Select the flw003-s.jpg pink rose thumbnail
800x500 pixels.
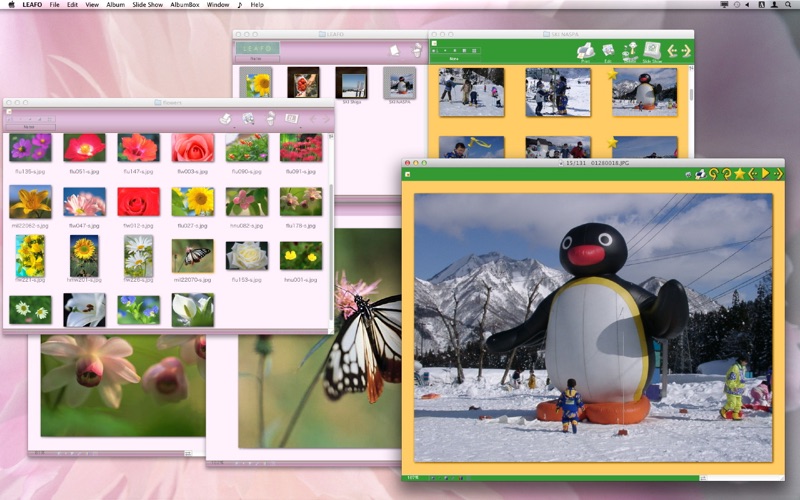click(x=193, y=148)
